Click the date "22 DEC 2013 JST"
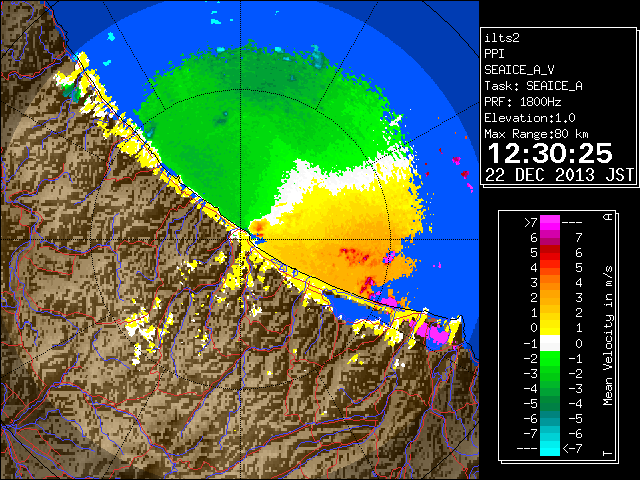Screen dimensions: 640x480 pyautogui.click(x=560, y=175)
